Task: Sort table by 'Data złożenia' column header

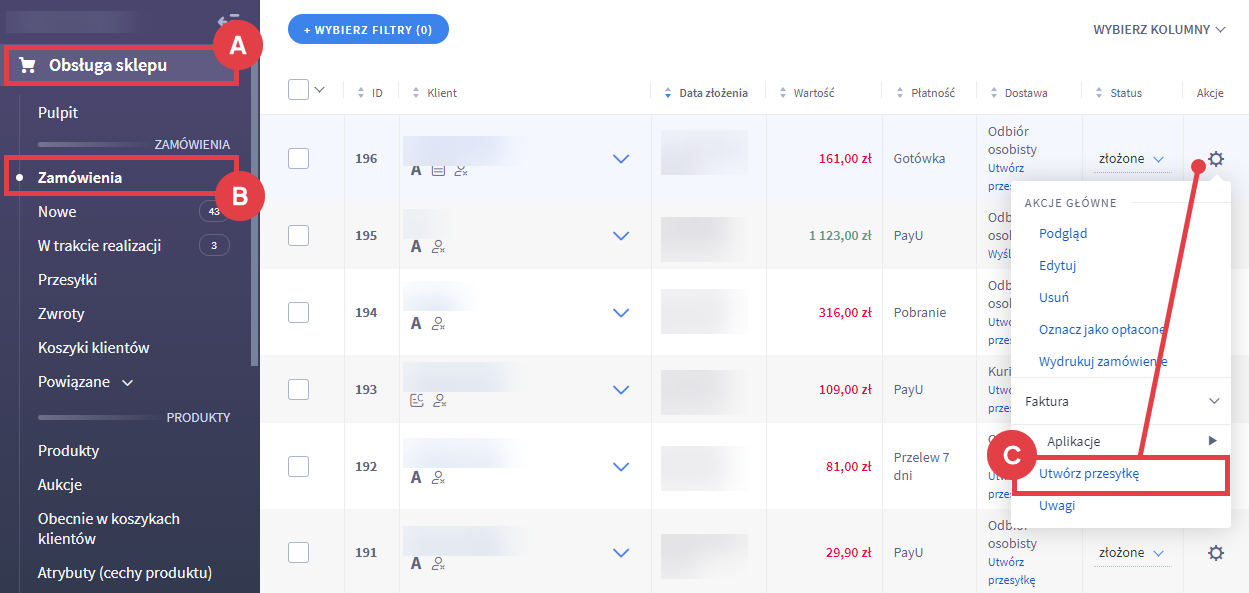Action: [713, 93]
